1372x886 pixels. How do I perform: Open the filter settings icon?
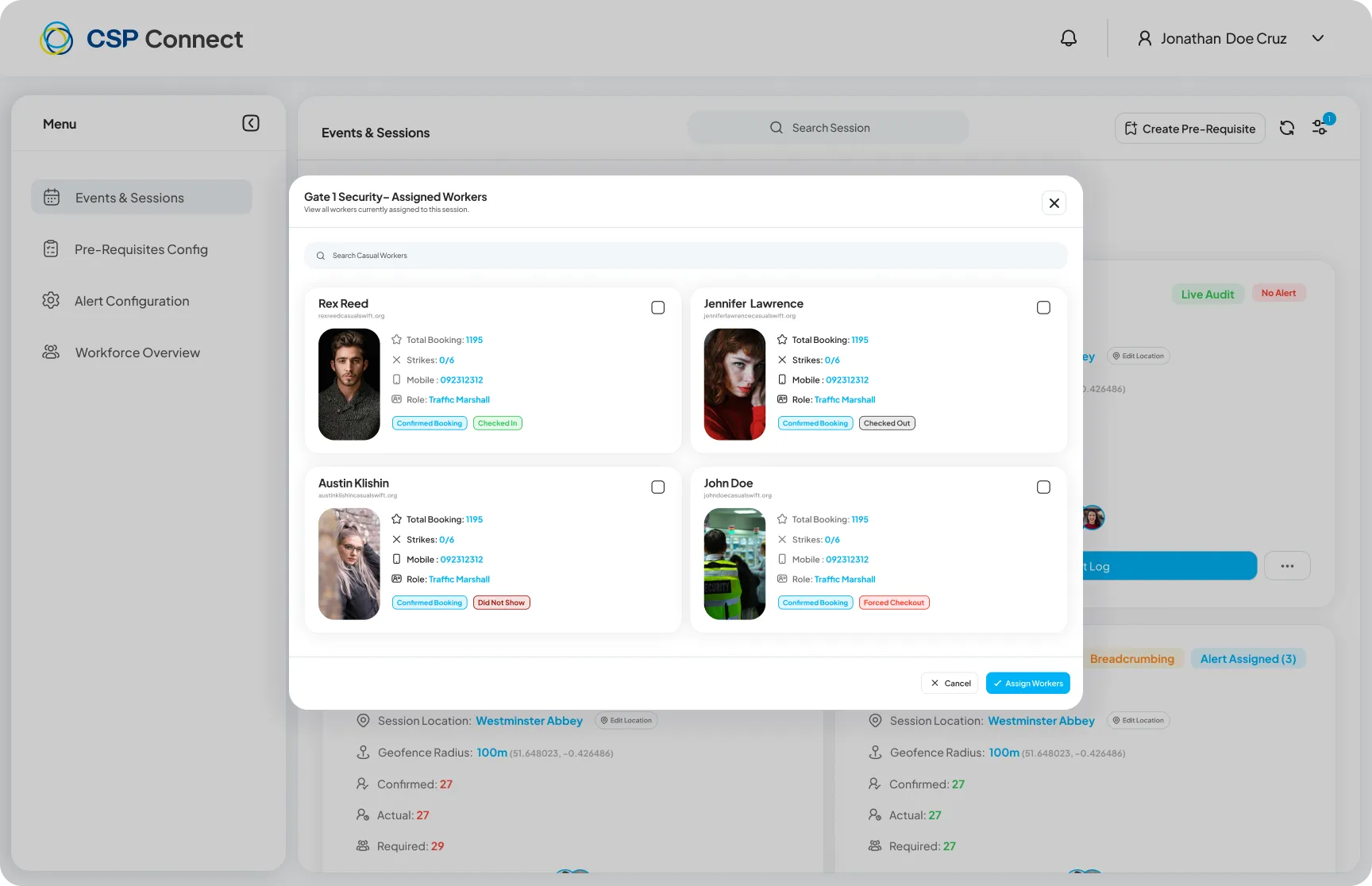pyautogui.click(x=1320, y=127)
